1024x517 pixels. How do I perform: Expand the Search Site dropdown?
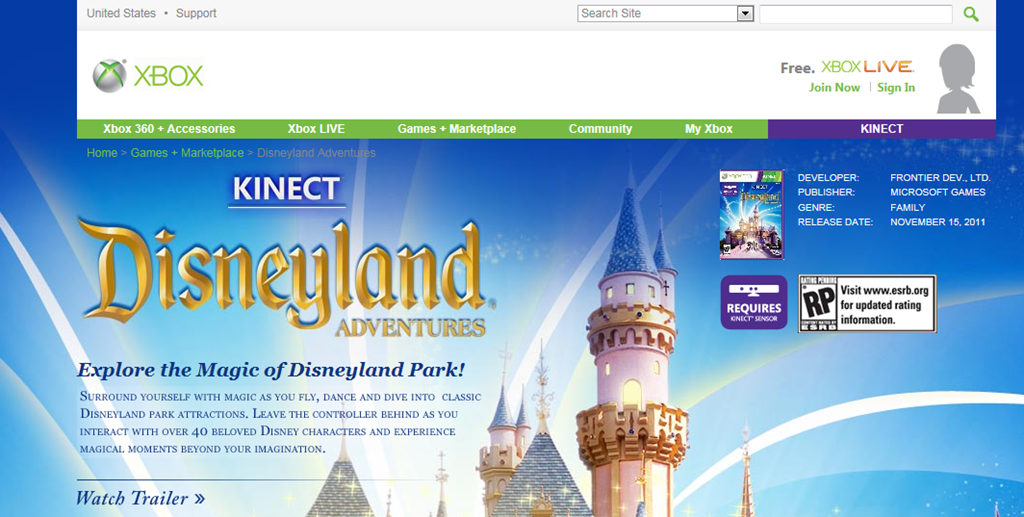pyautogui.click(x=745, y=14)
